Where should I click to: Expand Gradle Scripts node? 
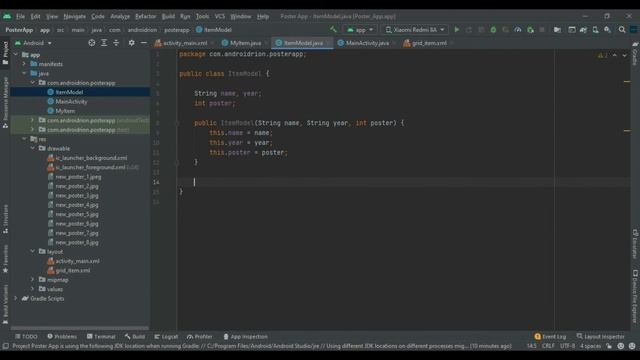click(16, 298)
